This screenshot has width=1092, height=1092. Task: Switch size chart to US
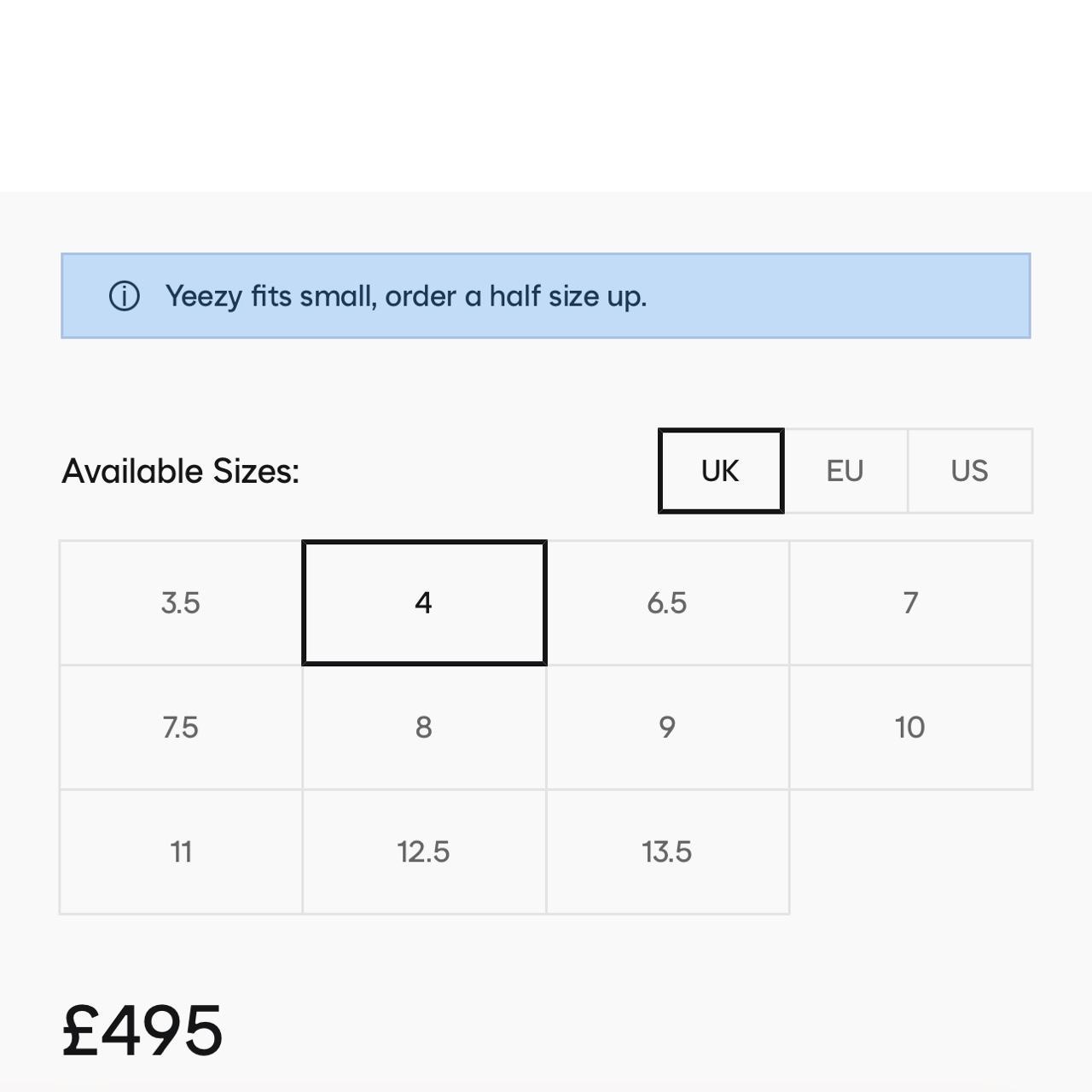point(969,471)
